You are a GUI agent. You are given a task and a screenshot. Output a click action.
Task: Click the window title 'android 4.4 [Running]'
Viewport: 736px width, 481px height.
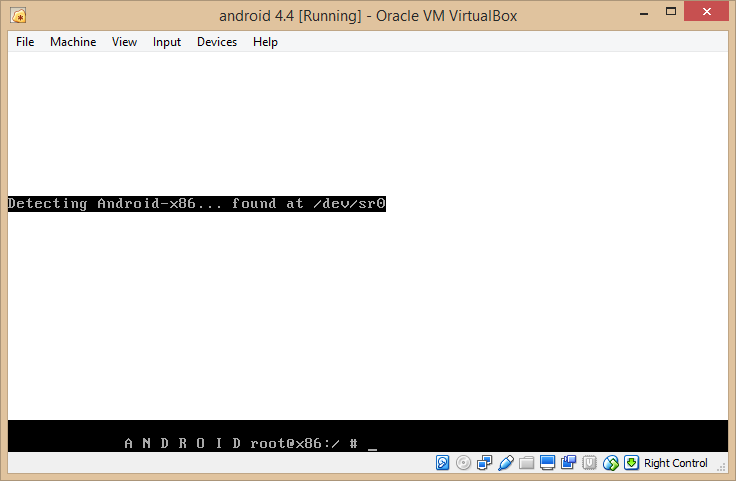(x=368, y=16)
